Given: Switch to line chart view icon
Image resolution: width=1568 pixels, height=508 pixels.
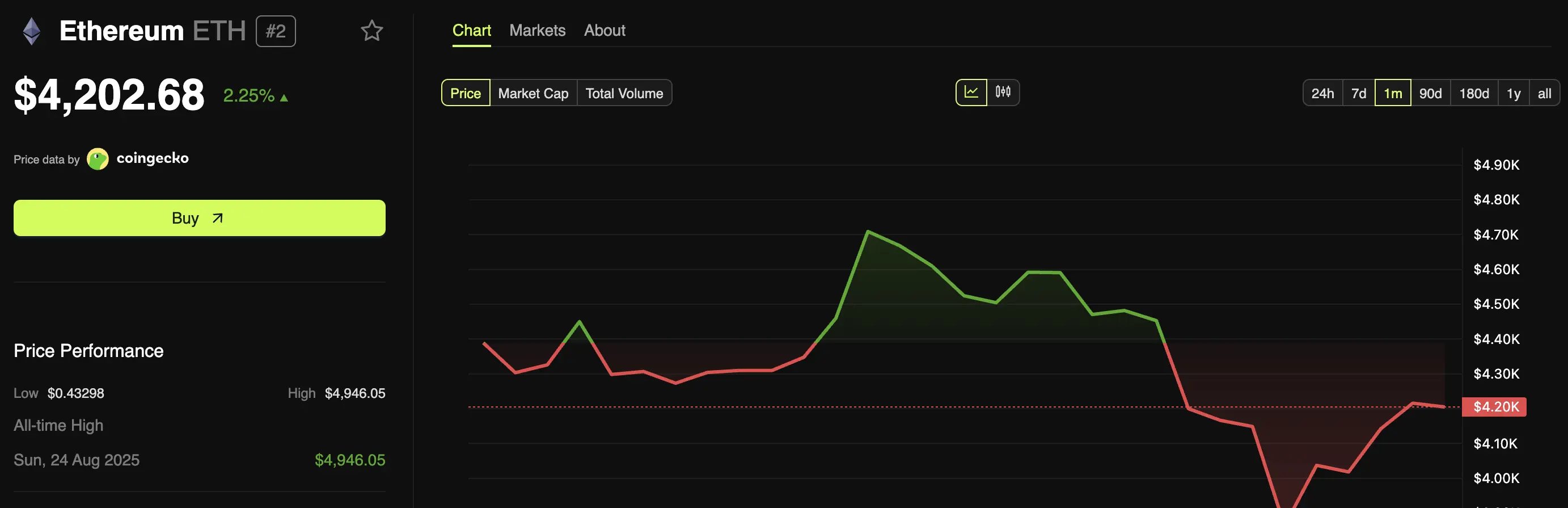Looking at the screenshot, I should point(971,93).
